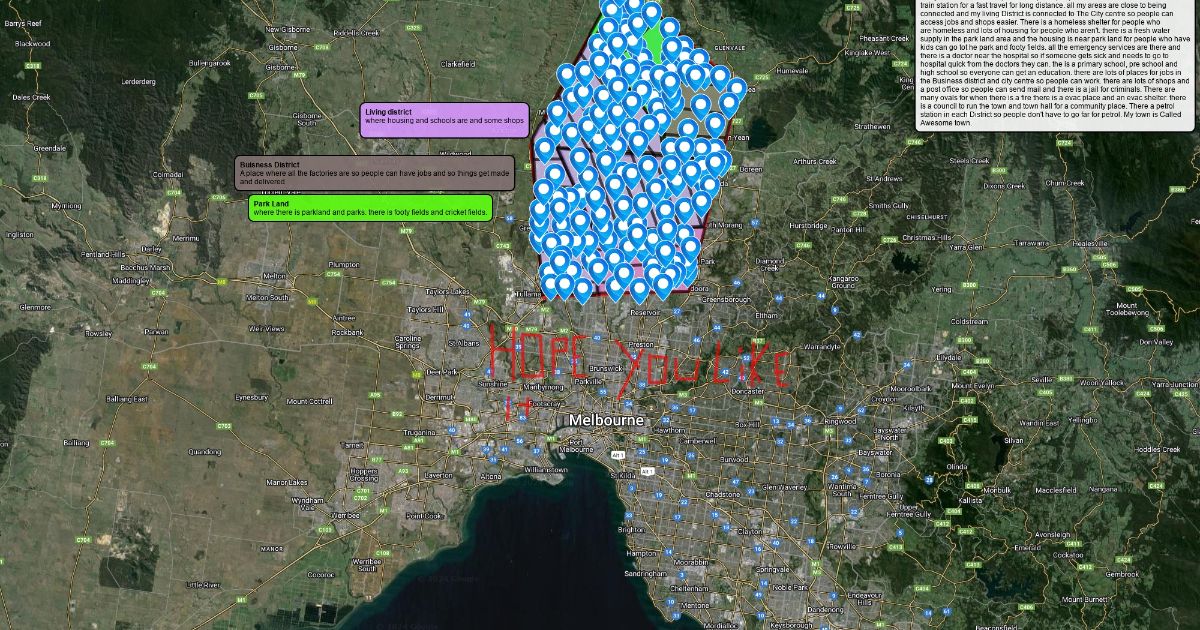Click the Williamstown label
Screen dimensions: 1200x630
(x=545, y=468)
